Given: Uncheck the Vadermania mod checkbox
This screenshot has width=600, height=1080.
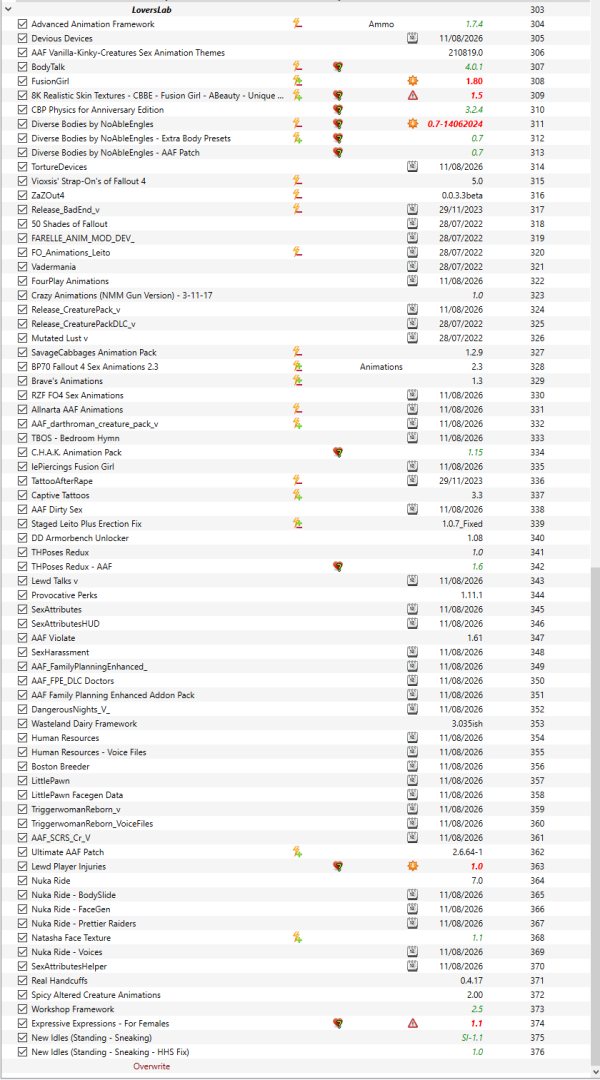Looking at the screenshot, I should [23, 267].
